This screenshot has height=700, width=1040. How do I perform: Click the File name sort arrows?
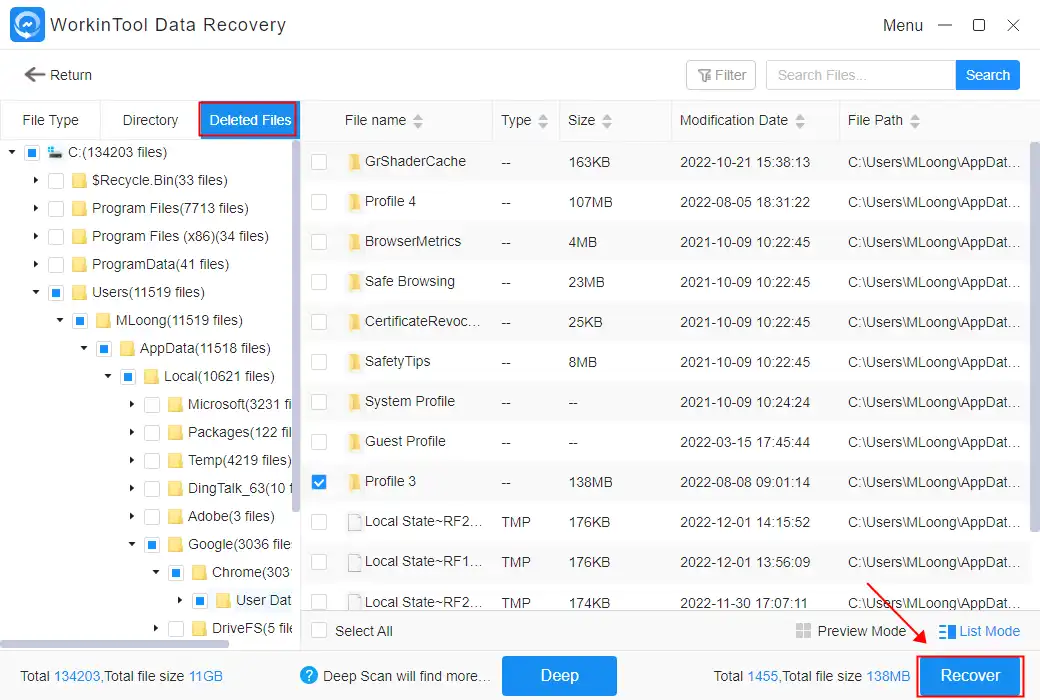point(418,121)
